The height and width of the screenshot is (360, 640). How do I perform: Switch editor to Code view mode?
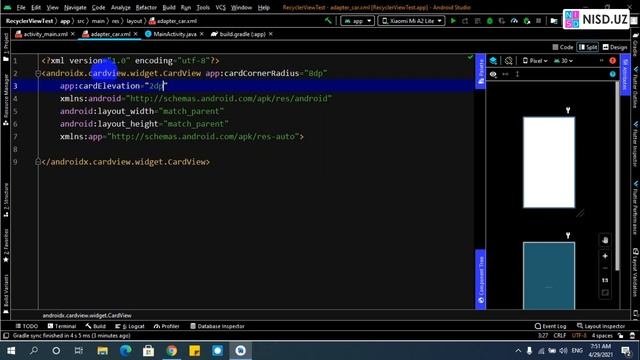pos(563,47)
